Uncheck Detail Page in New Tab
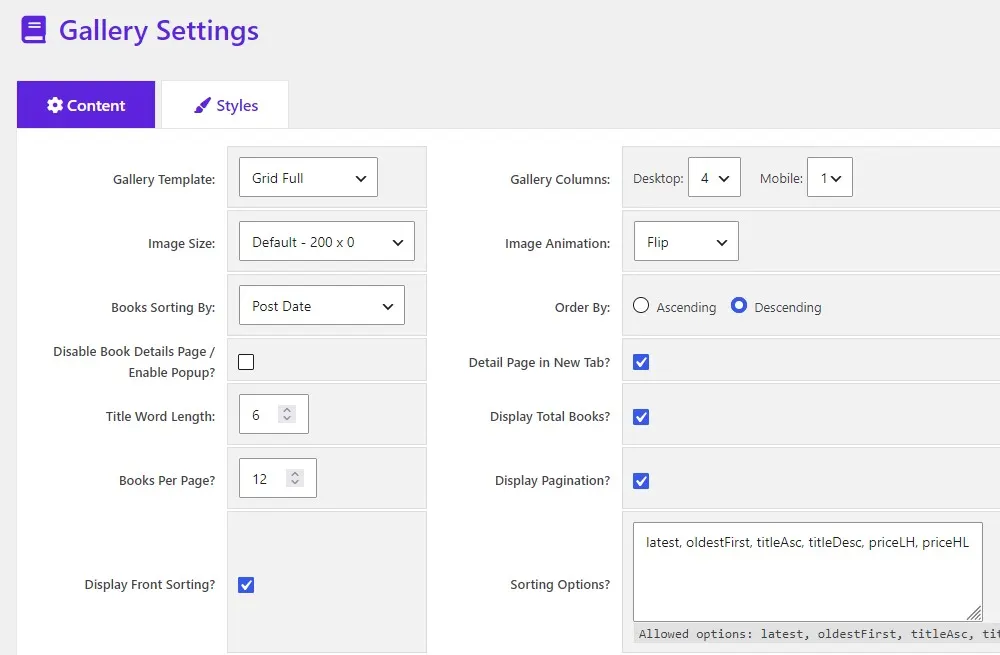The image size is (1000, 655). point(641,362)
